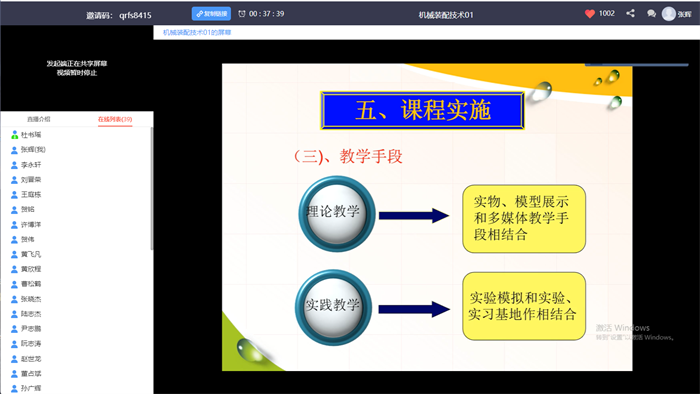Click the red heading (三)、教学手段

(348, 157)
